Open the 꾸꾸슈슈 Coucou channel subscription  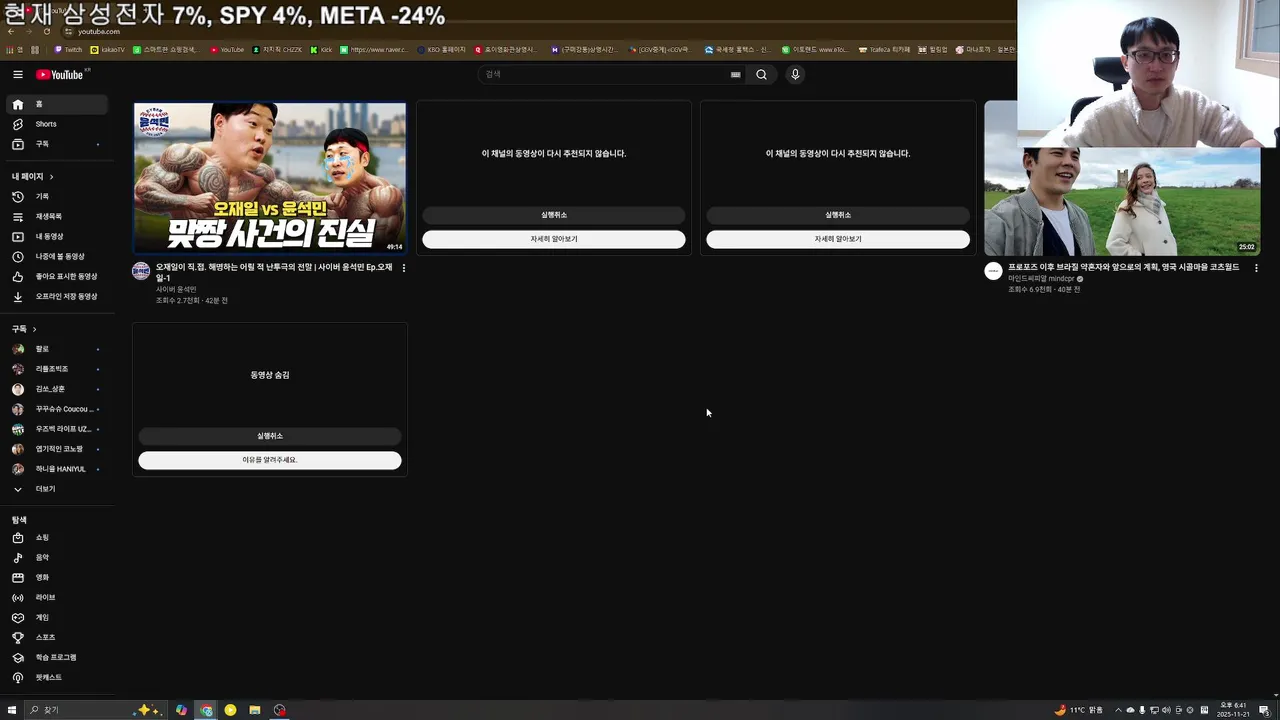[58, 409]
